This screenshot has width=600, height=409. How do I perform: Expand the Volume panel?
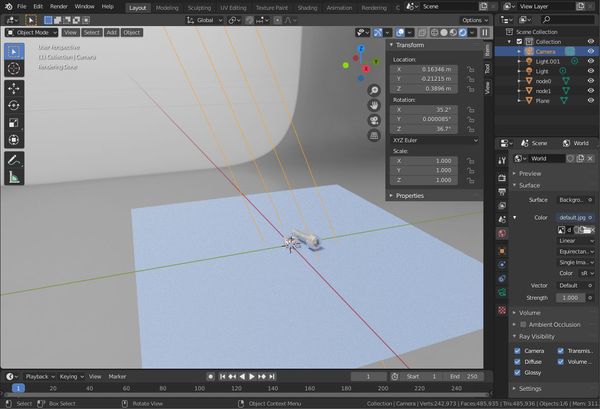530,313
